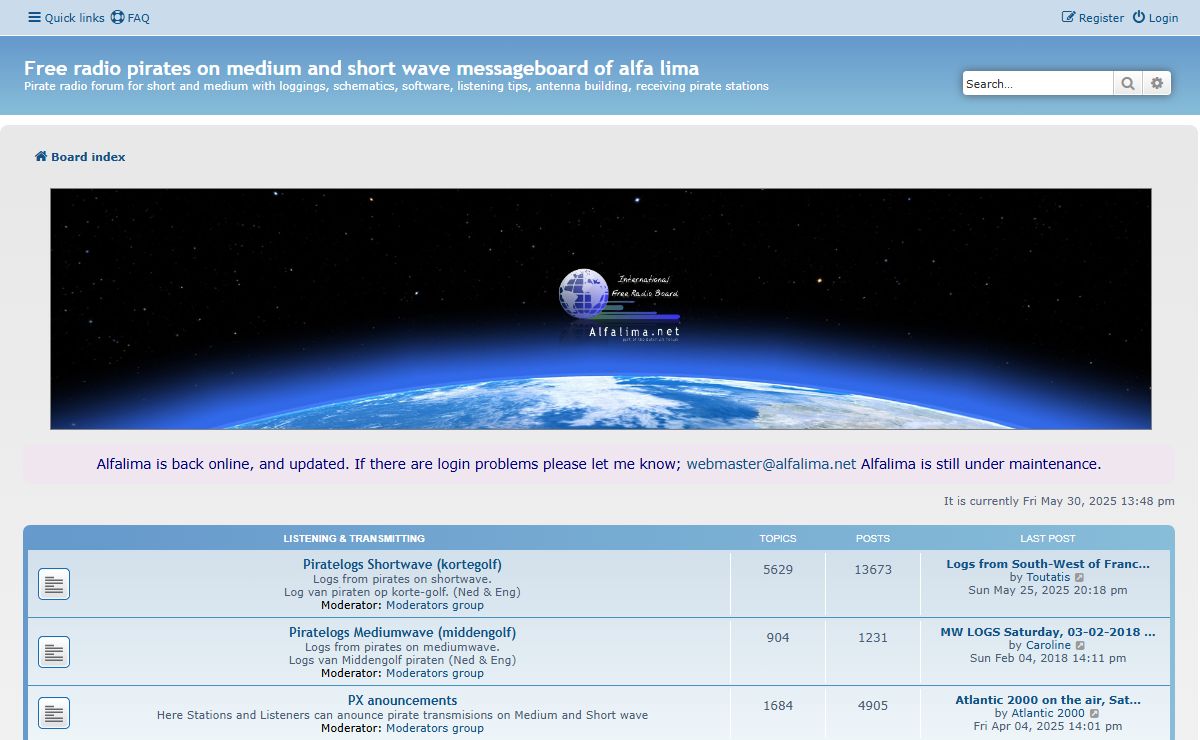Image resolution: width=1200 pixels, height=740 pixels.
Task: View profile of user Caroline
Action: click(1048, 645)
